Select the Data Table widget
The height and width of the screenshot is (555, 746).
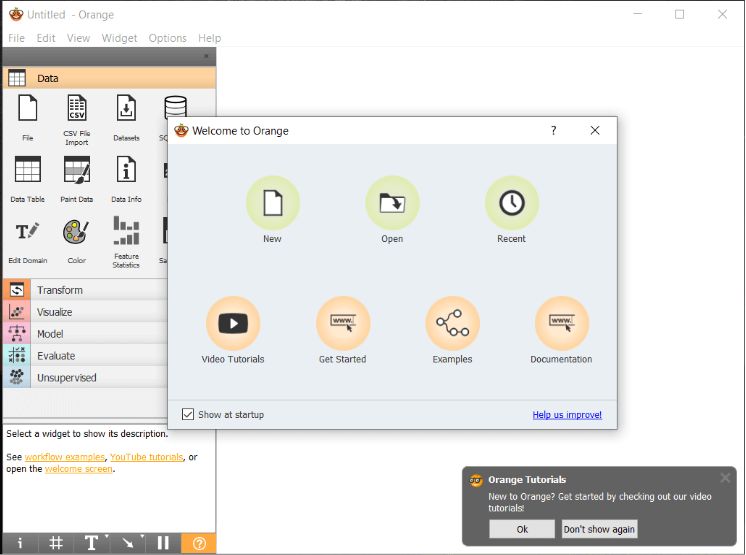28,178
